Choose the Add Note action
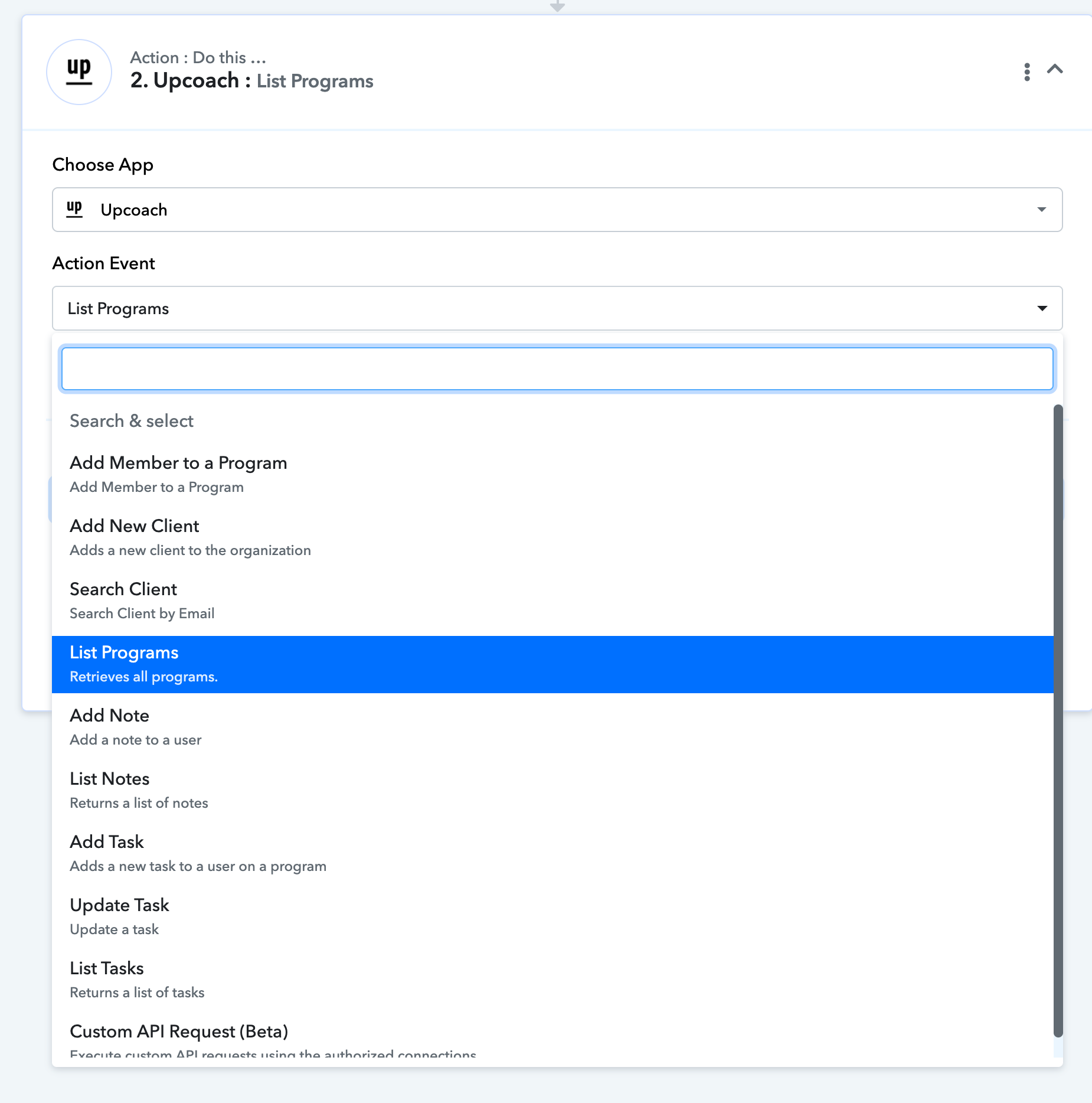Viewport: 1092px width, 1103px height. [552, 727]
